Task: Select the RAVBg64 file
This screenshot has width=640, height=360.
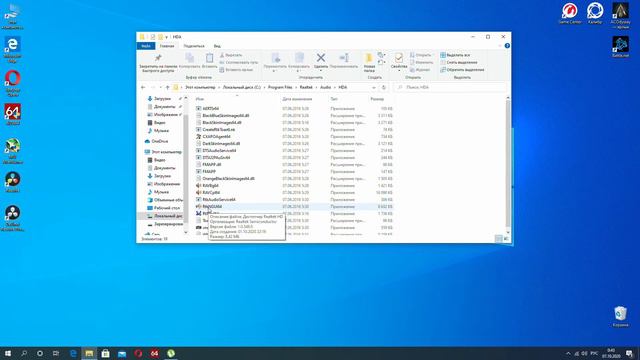Action: 211,185
